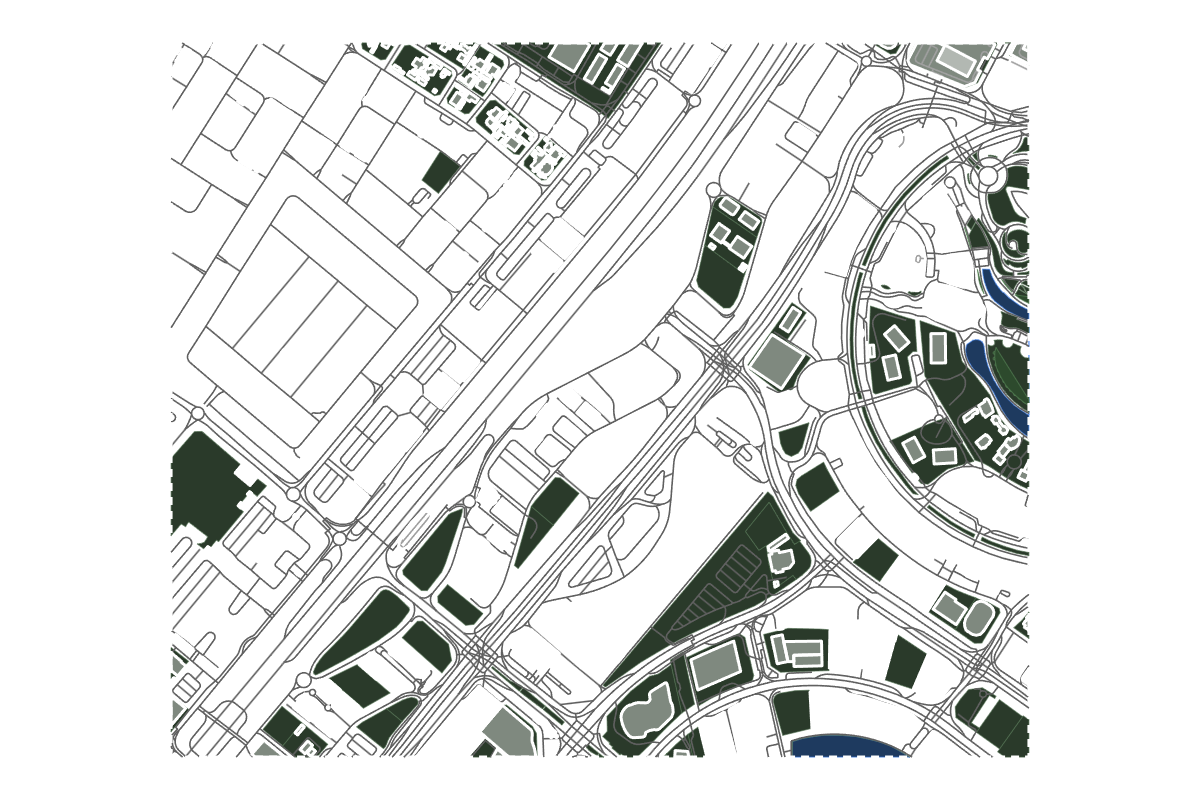Click the blue semicircular lake at bottom edge
Viewport: 1200px width, 800px height.
pos(851,747)
